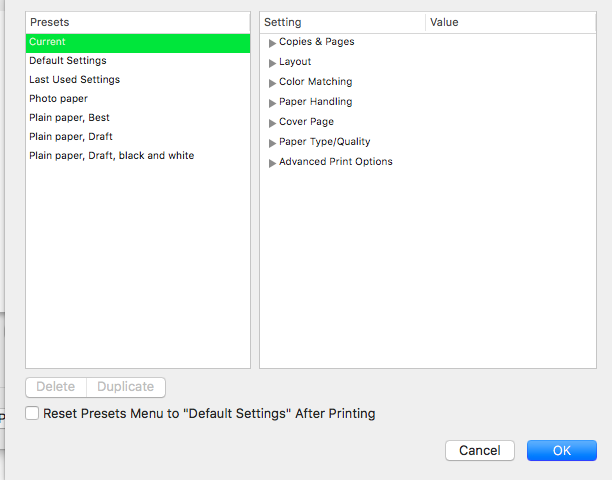Choose the Last Used Settings preset
The width and height of the screenshot is (612, 480).
point(137,80)
